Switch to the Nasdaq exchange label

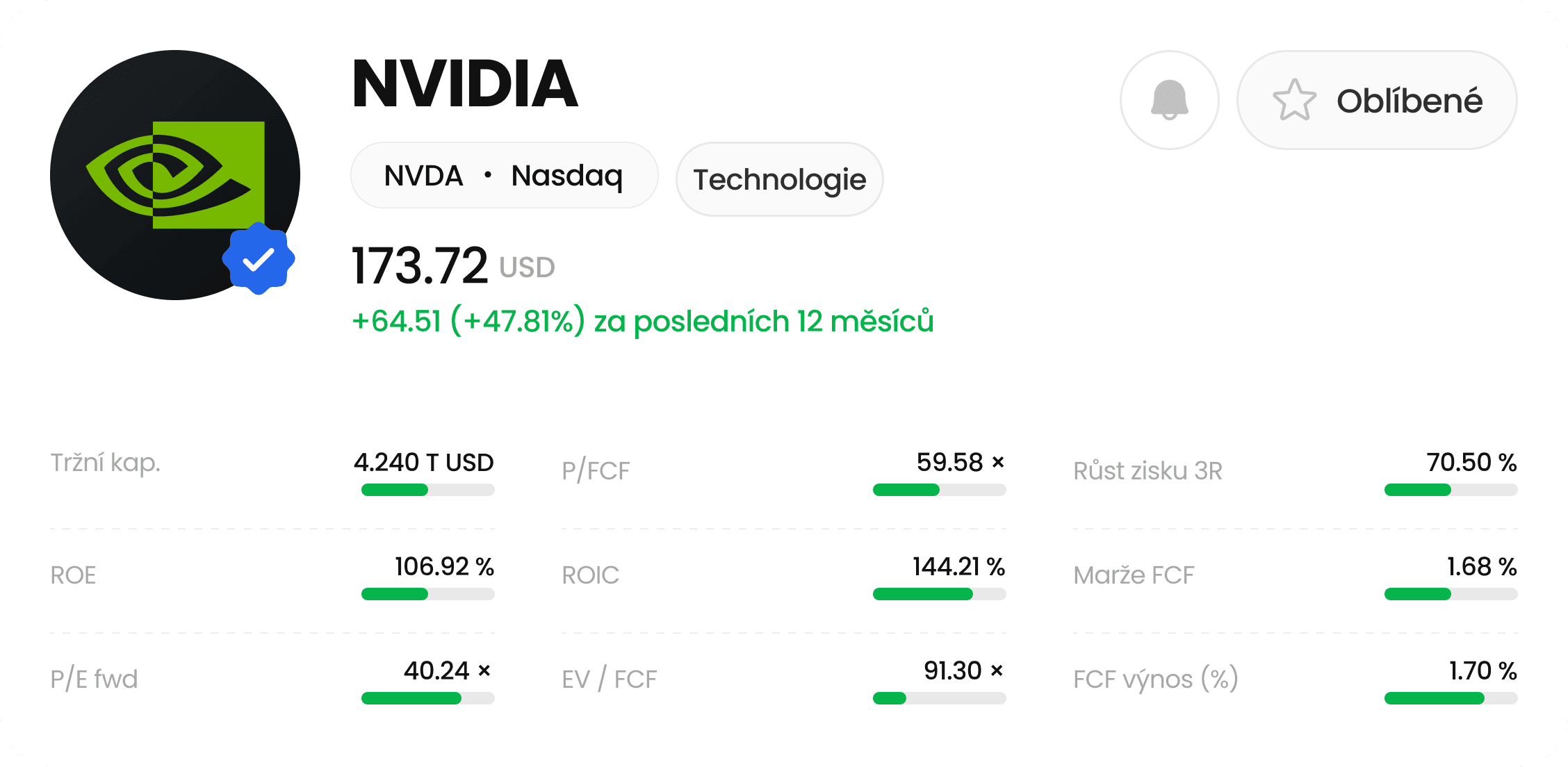click(567, 175)
